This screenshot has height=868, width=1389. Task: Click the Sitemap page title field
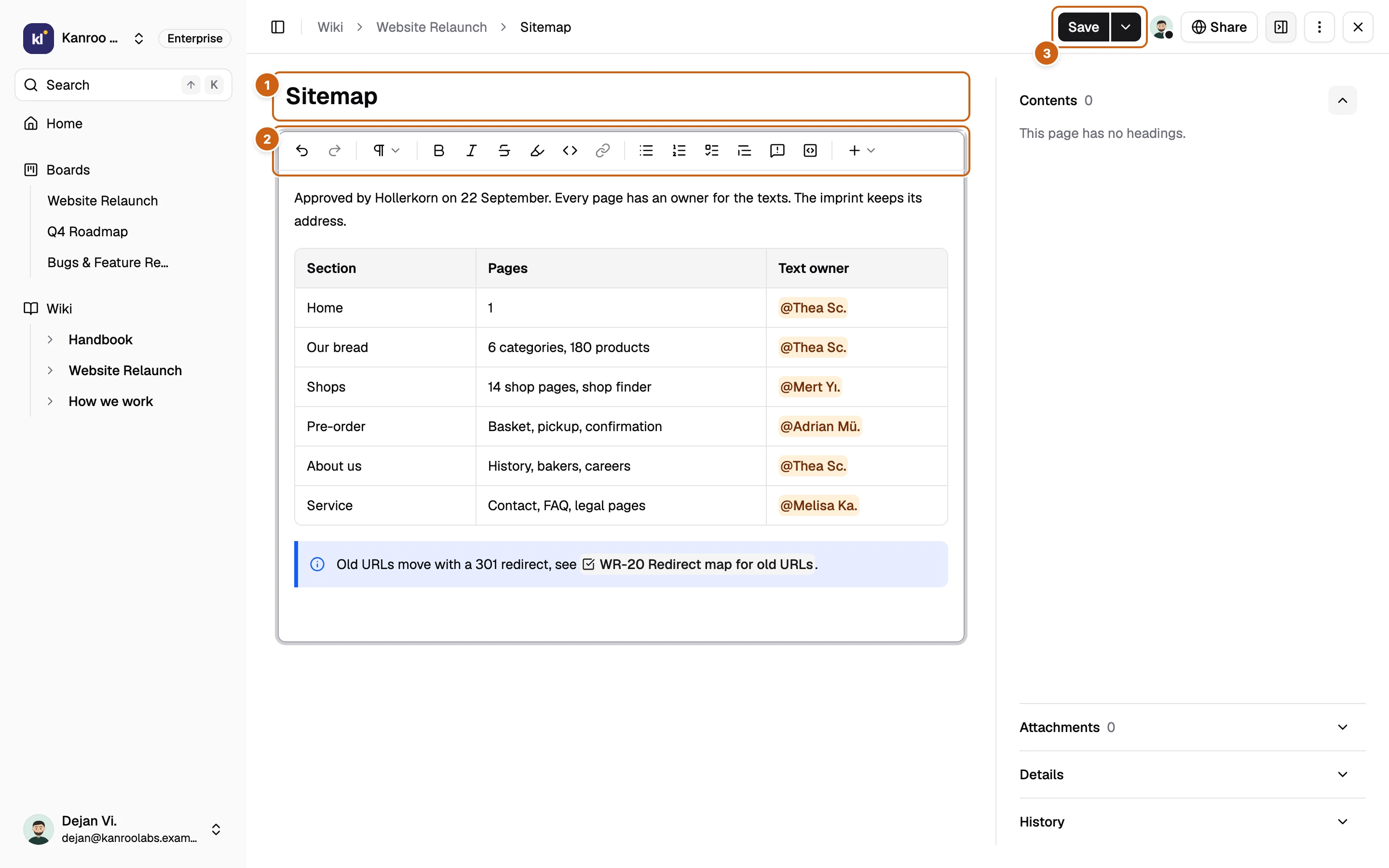coord(622,96)
